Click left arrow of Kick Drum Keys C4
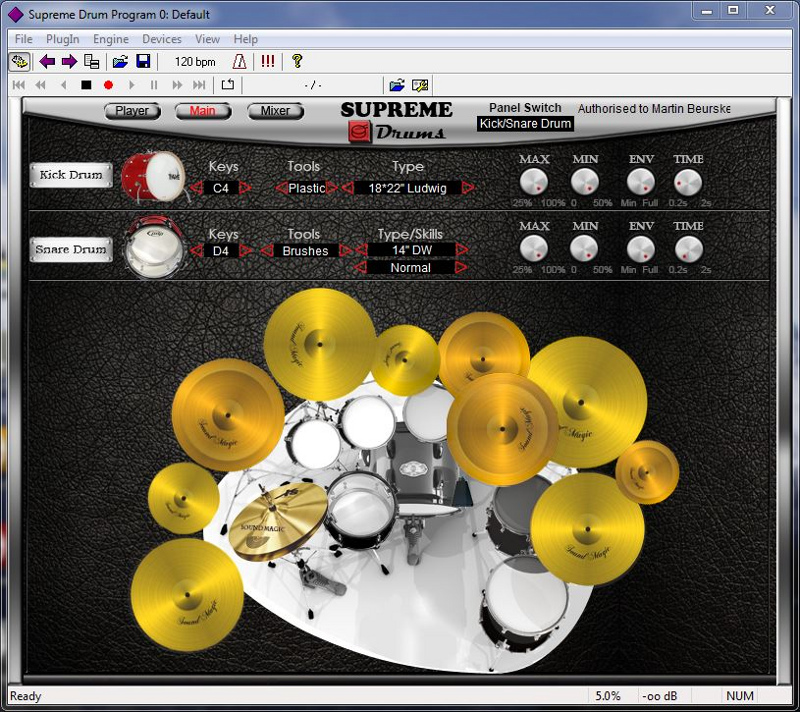The width and height of the screenshot is (800, 712). [196, 188]
